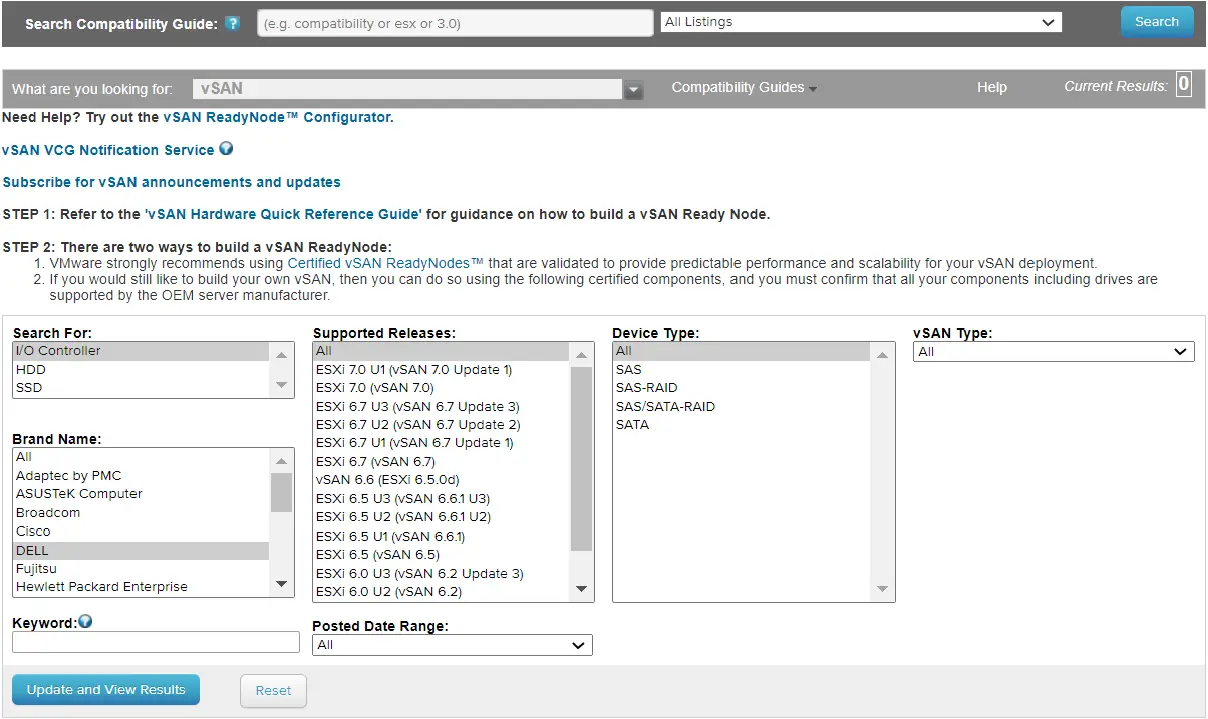Select SAS-RAID device type
1208x719 pixels.
click(742, 388)
